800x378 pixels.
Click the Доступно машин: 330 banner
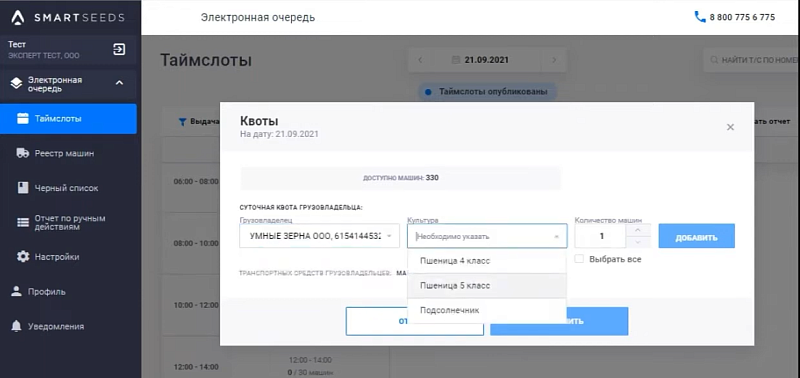coord(401,178)
